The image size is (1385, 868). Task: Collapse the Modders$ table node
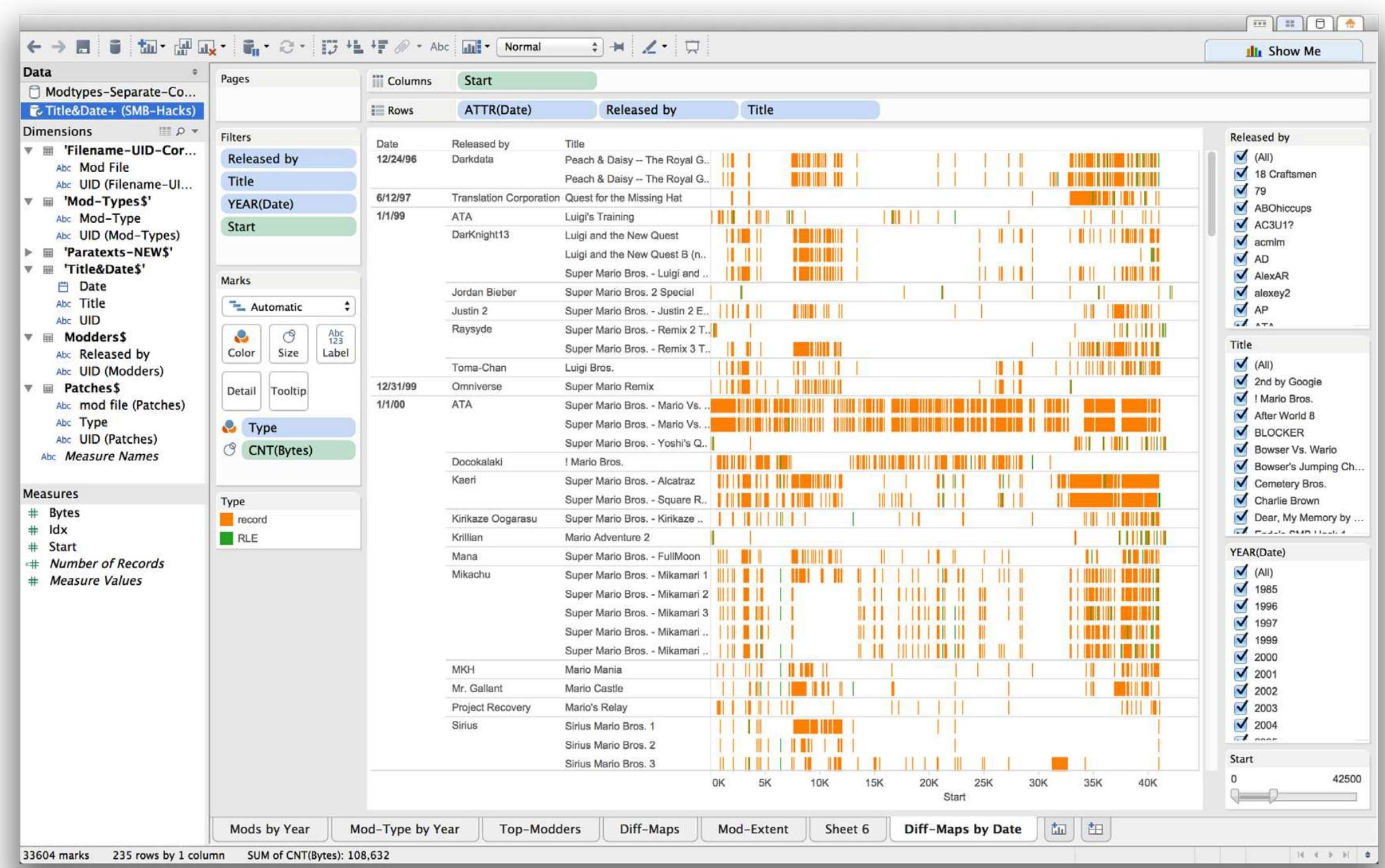point(28,337)
